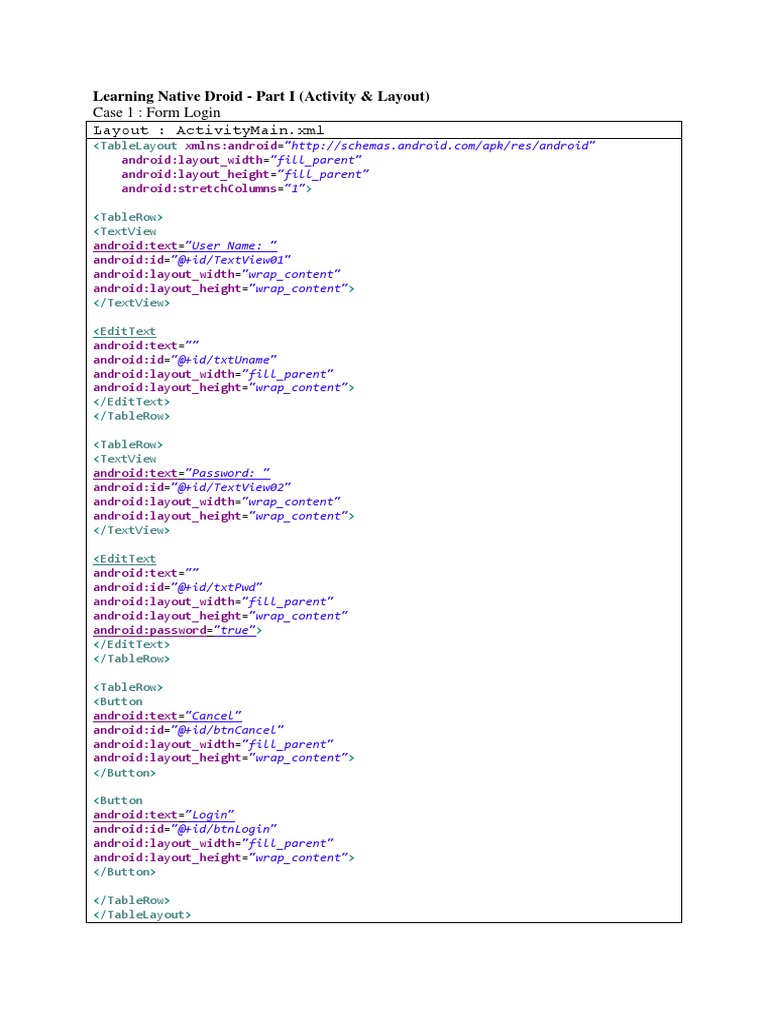Click the android:id="@+id/TextView01" line
This screenshot has width=768, height=1024.
tap(192, 260)
